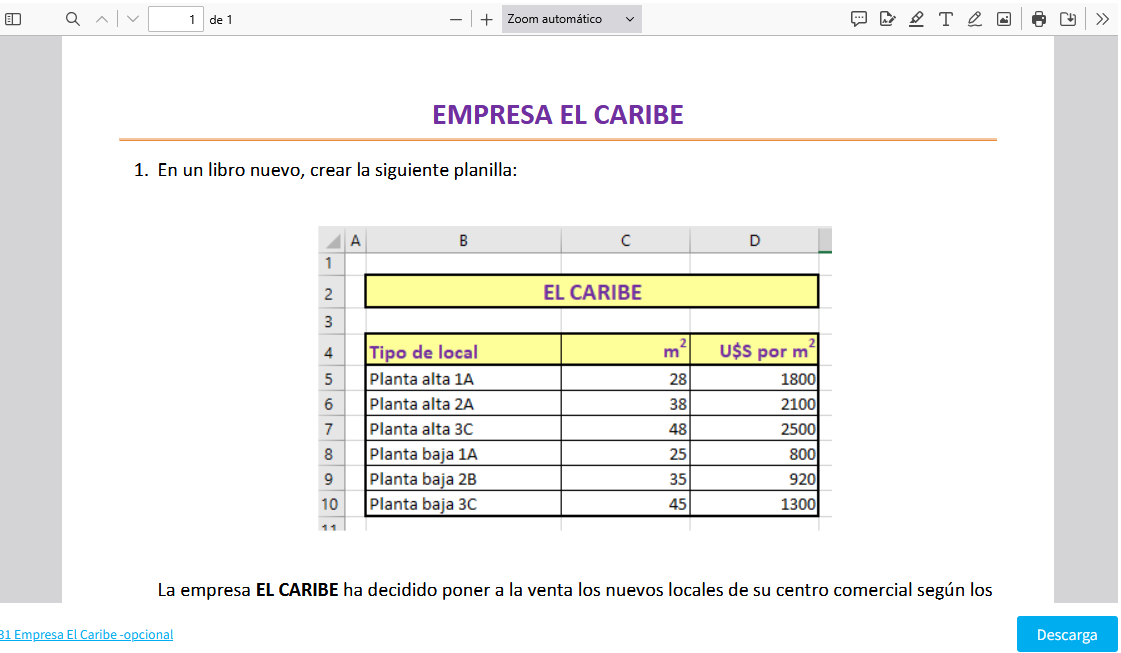Print the document

coord(1039,19)
